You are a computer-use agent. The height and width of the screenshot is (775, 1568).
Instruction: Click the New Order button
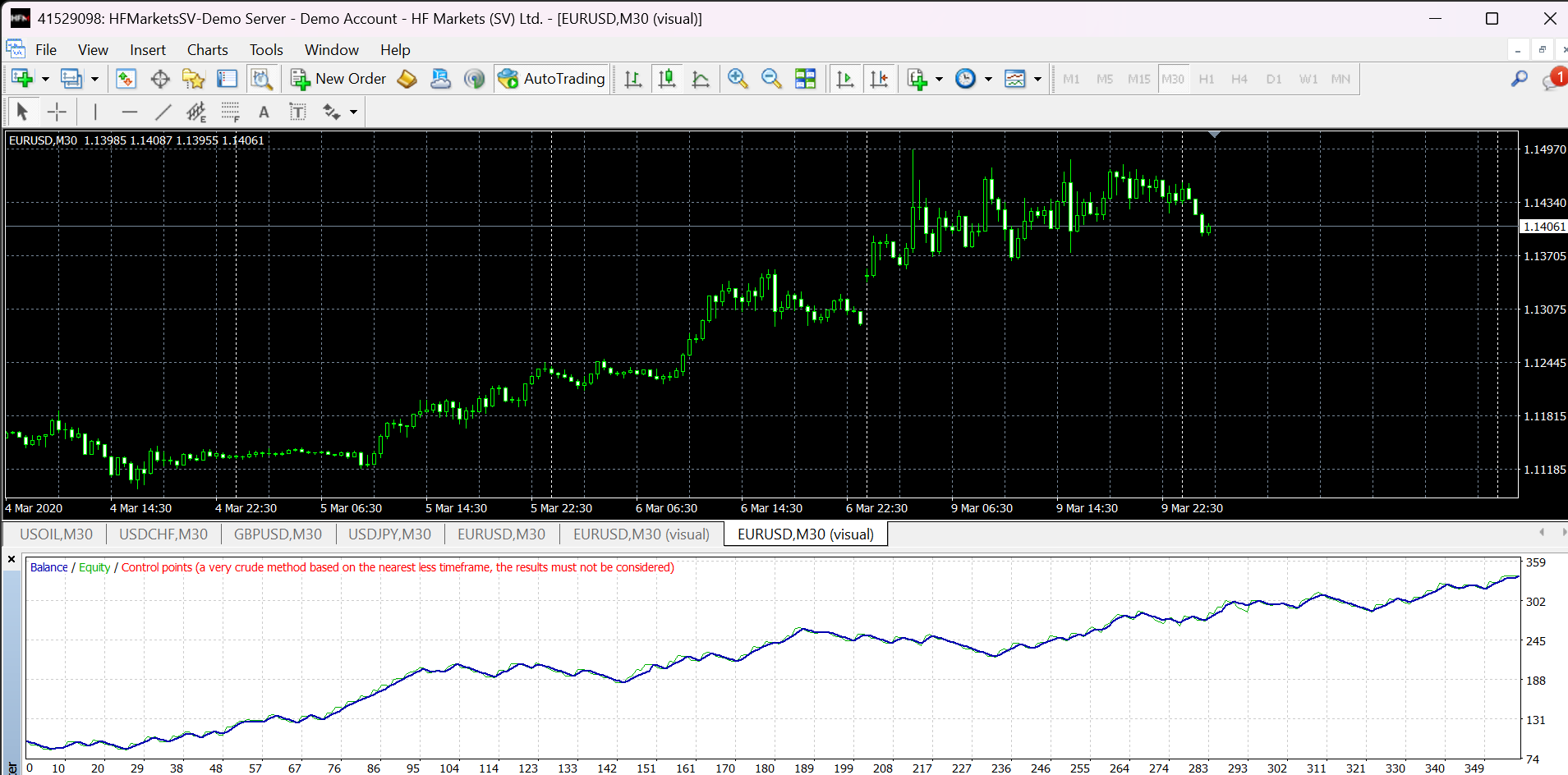pyautogui.click(x=338, y=79)
